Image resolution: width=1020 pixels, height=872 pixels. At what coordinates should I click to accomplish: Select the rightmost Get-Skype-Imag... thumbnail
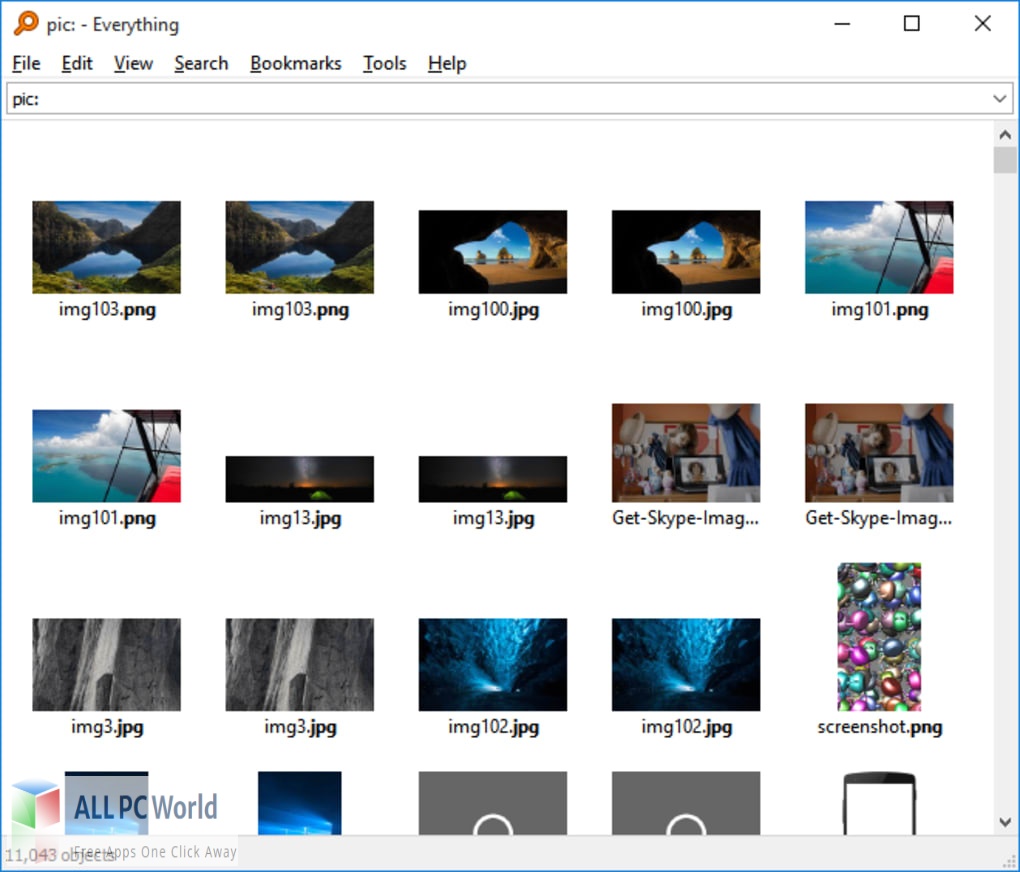pos(879,453)
